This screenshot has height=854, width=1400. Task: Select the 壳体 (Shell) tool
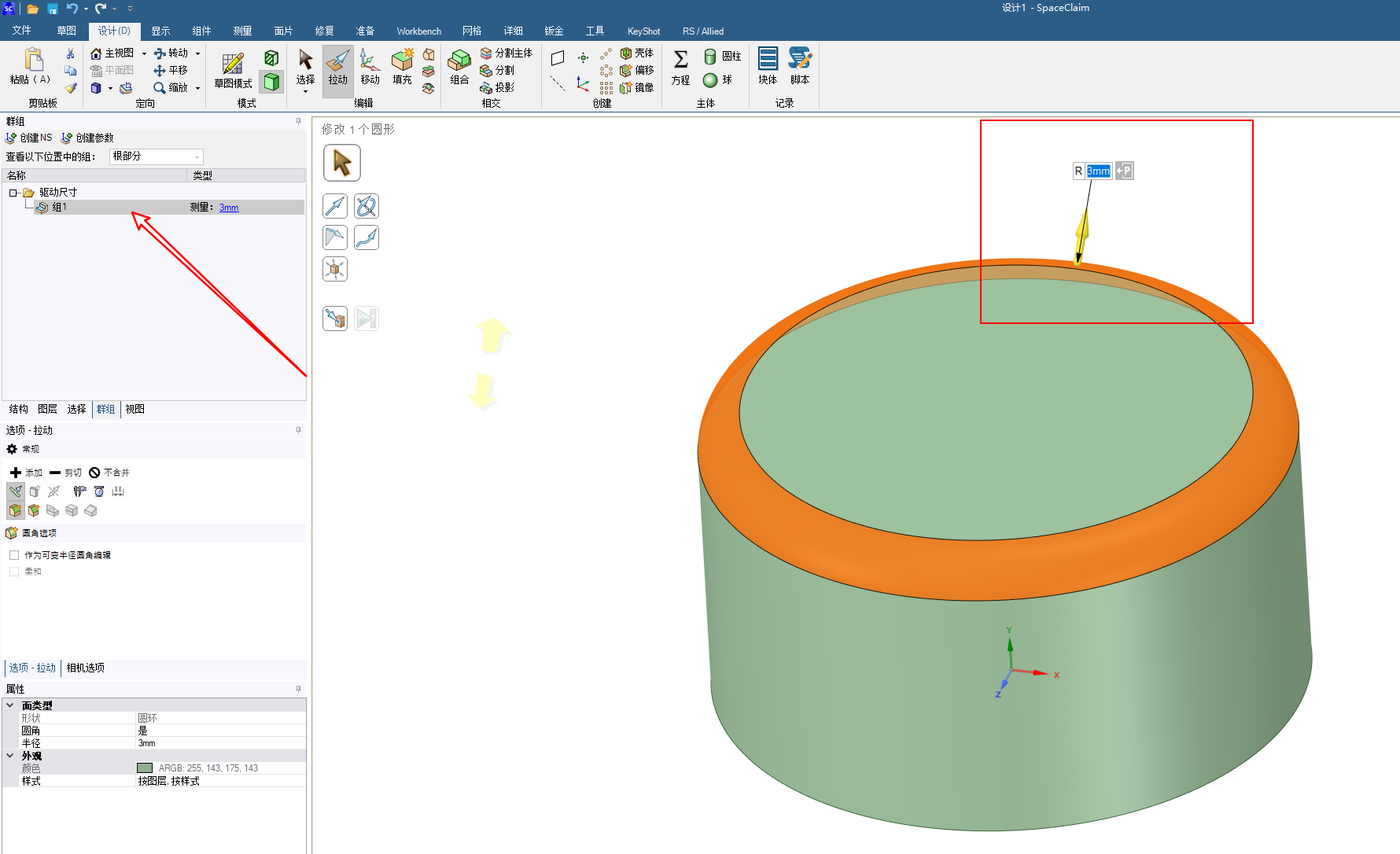[x=637, y=53]
